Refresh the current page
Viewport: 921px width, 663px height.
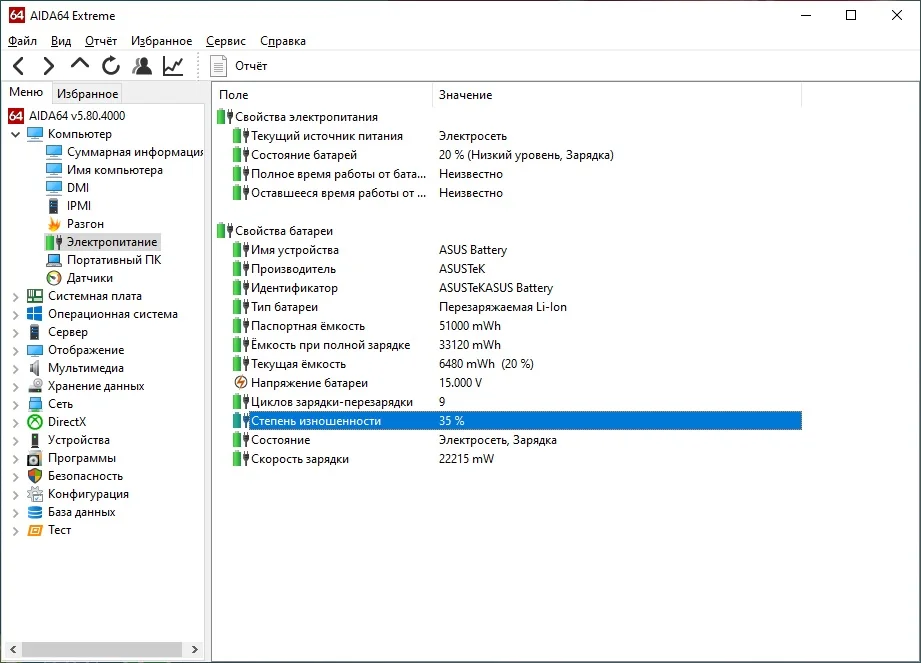coord(110,66)
